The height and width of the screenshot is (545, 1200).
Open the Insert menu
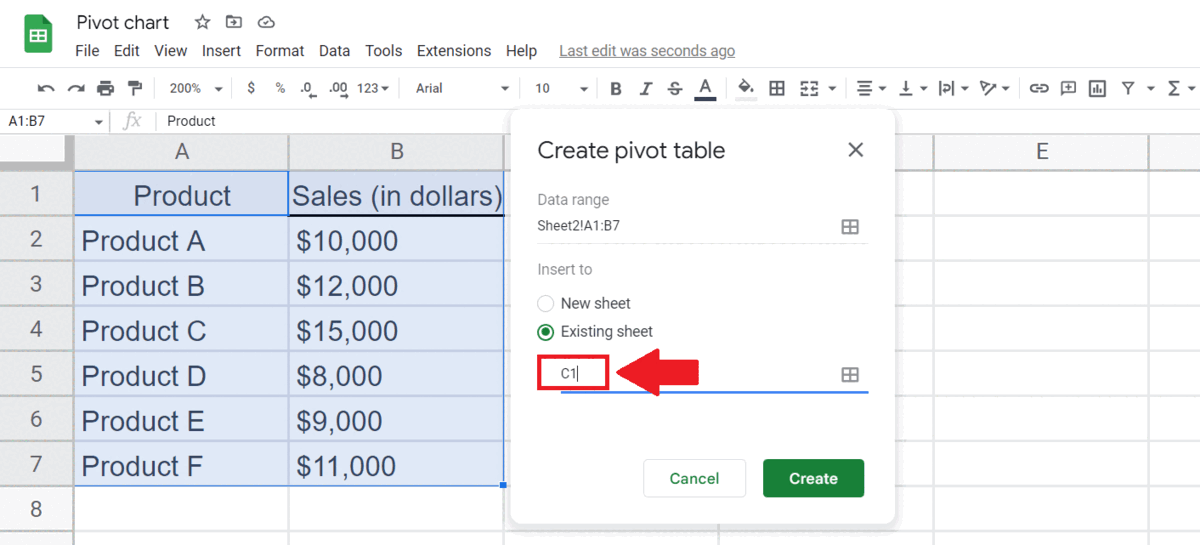point(221,51)
